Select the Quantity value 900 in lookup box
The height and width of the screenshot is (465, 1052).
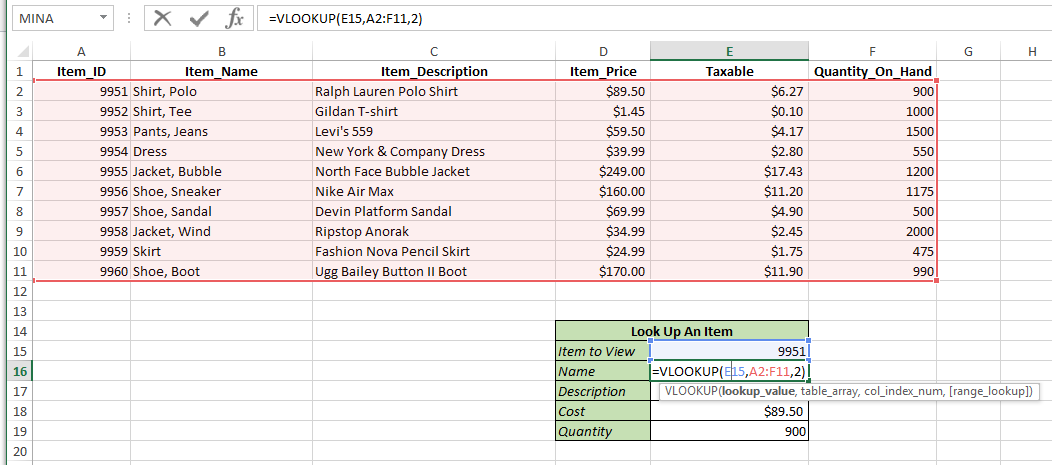coord(729,431)
